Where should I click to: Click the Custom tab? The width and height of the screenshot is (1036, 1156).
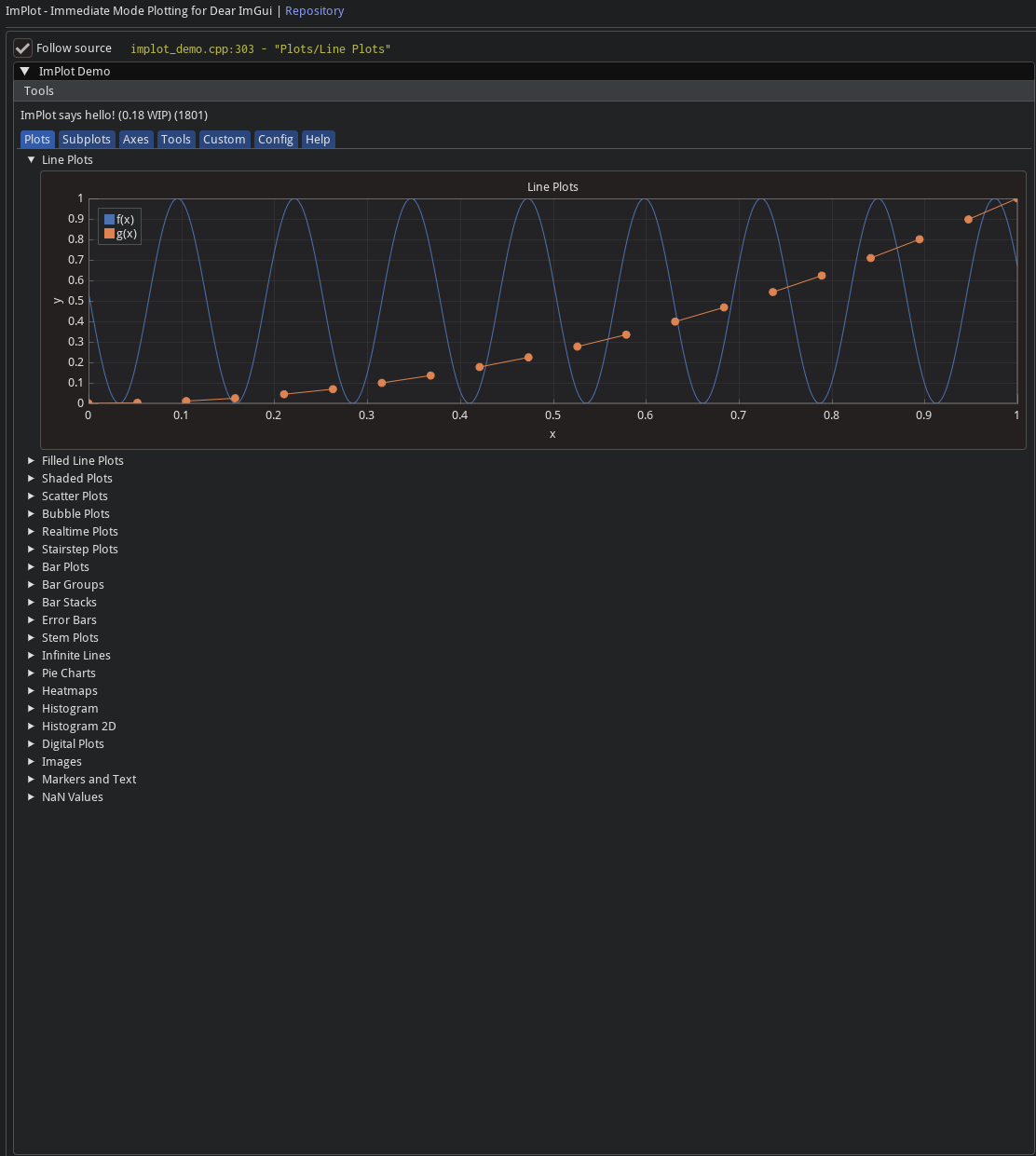pyautogui.click(x=225, y=140)
